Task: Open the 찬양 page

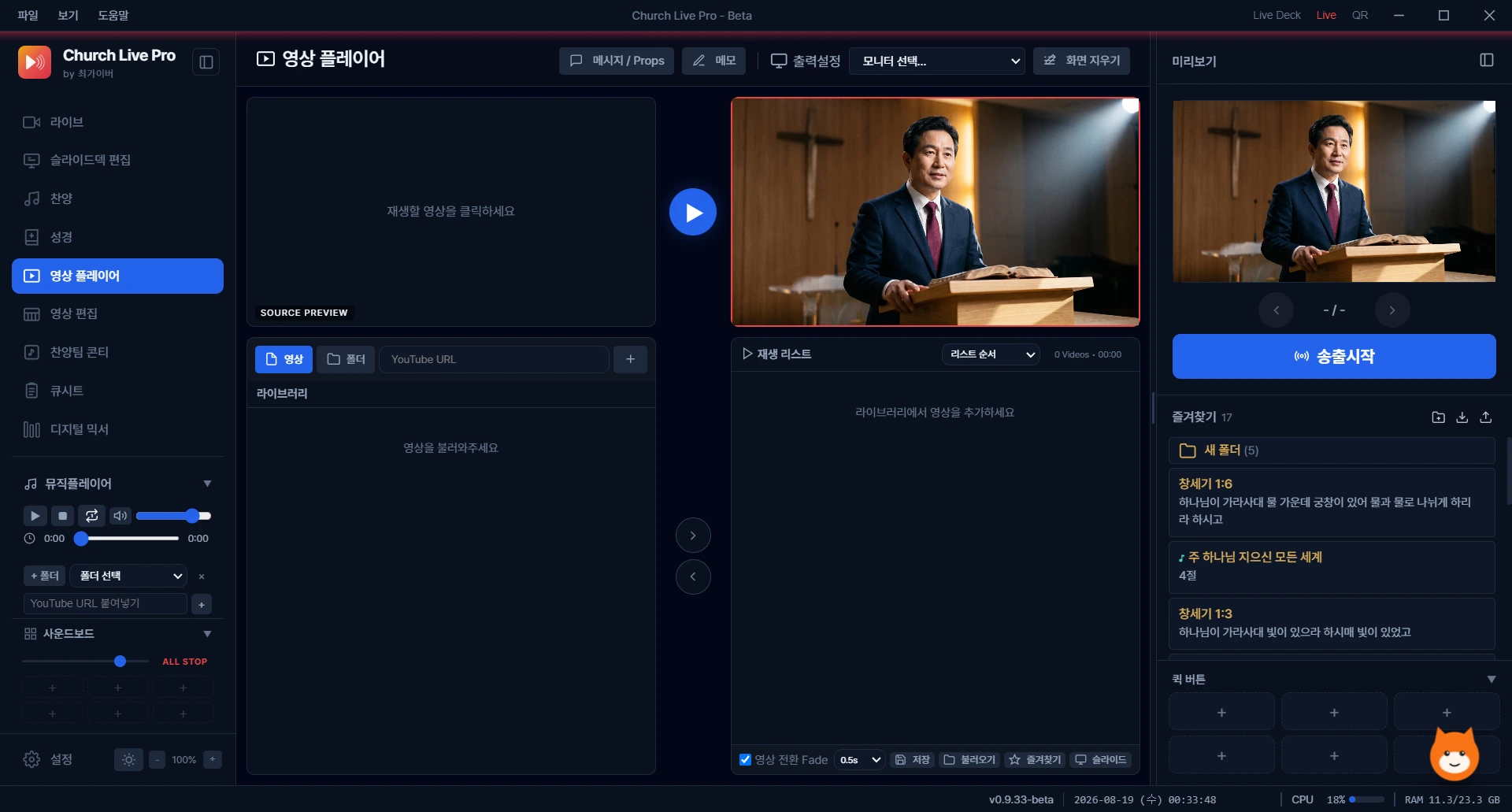Action: click(117, 198)
